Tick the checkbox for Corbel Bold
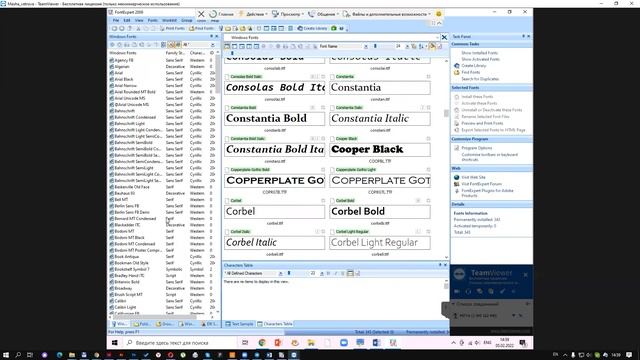 coord(332,201)
